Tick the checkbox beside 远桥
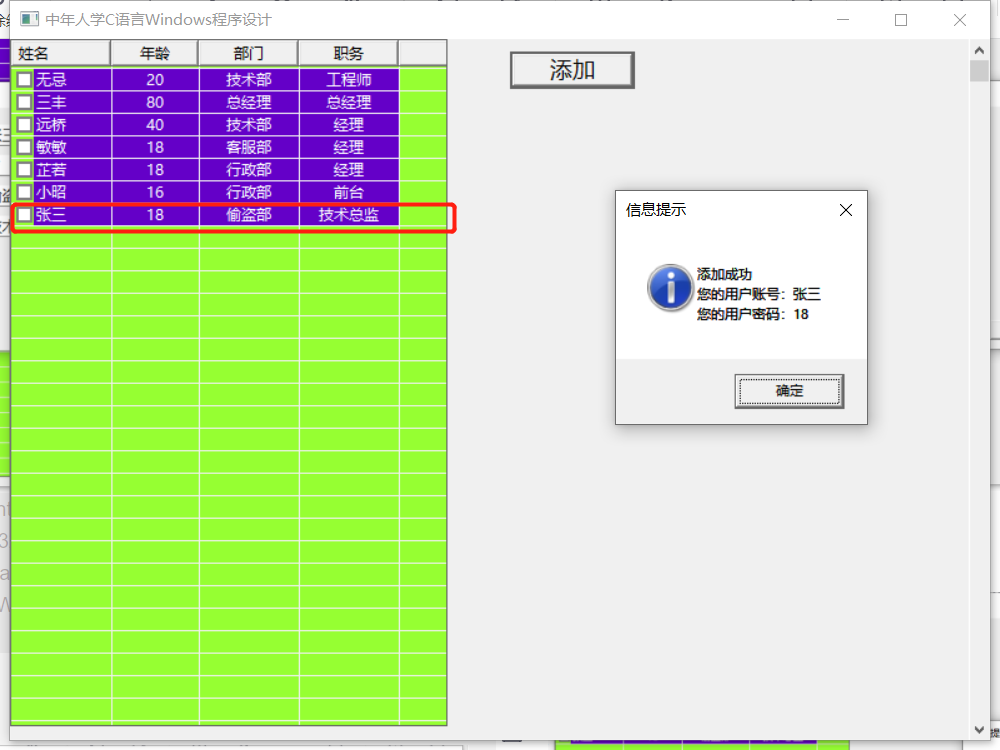The height and width of the screenshot is (750, 1000). 24,124
